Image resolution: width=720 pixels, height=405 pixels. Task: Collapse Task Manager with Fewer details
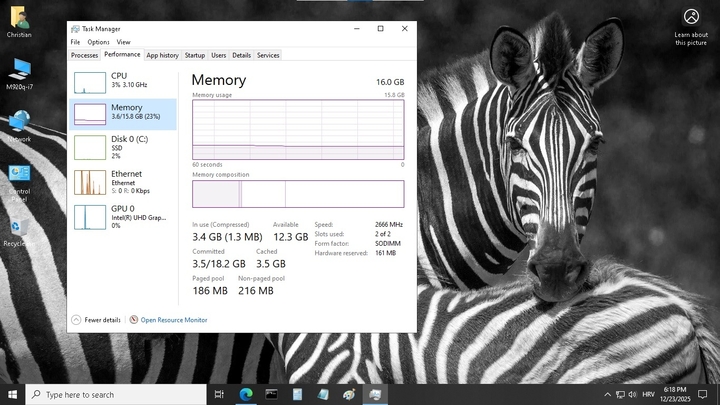tap(96, 320)
